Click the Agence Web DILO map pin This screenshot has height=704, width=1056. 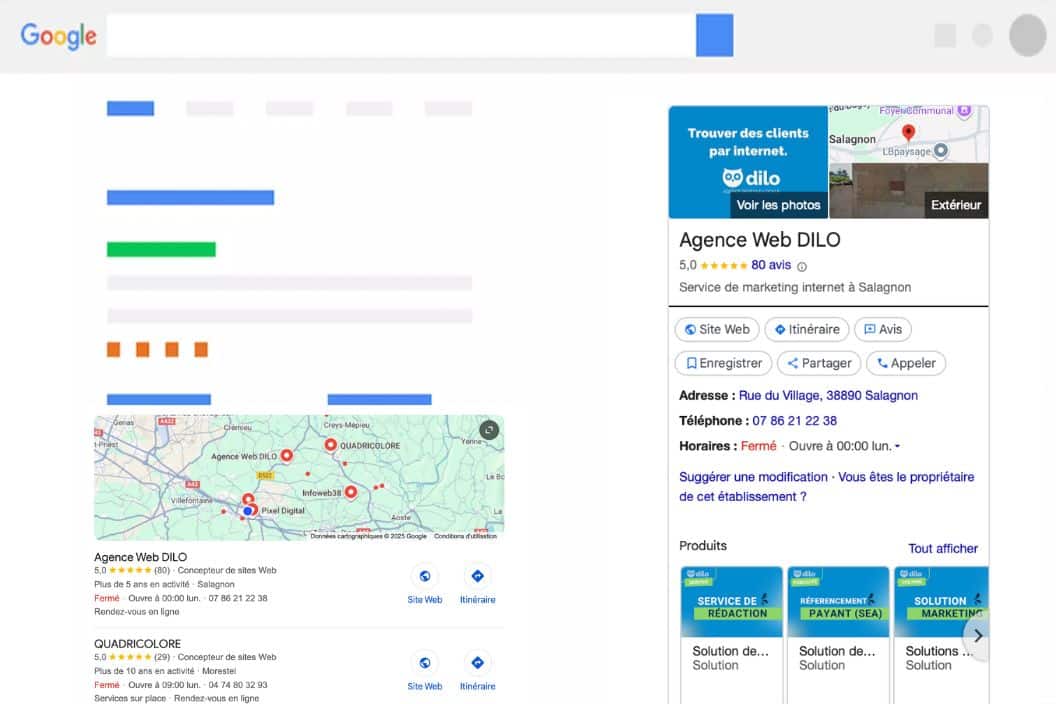[x=287, y=455]
